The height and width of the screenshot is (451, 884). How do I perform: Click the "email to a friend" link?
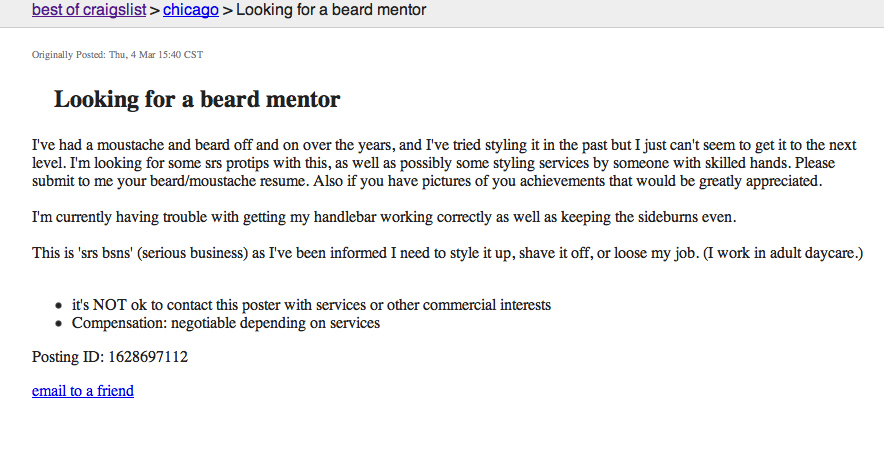pos(83,391)
